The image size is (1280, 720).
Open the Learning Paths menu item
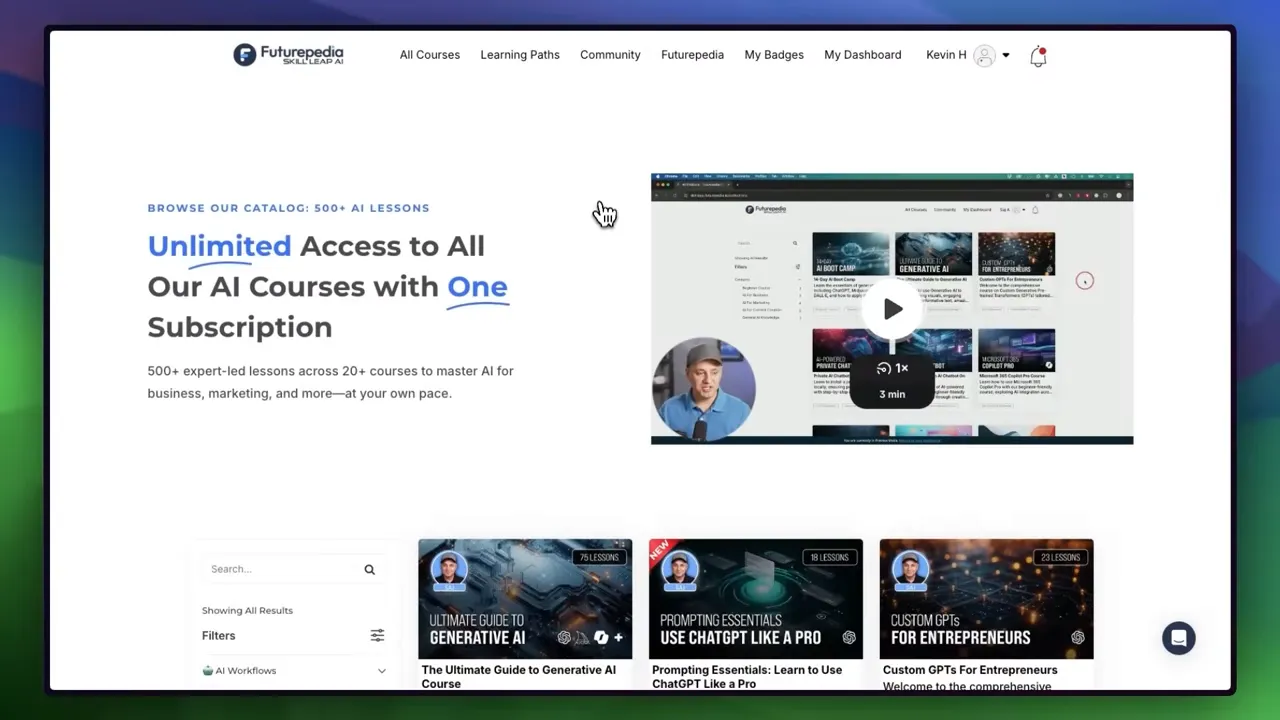pyautogui.click(x=520, y=55)
